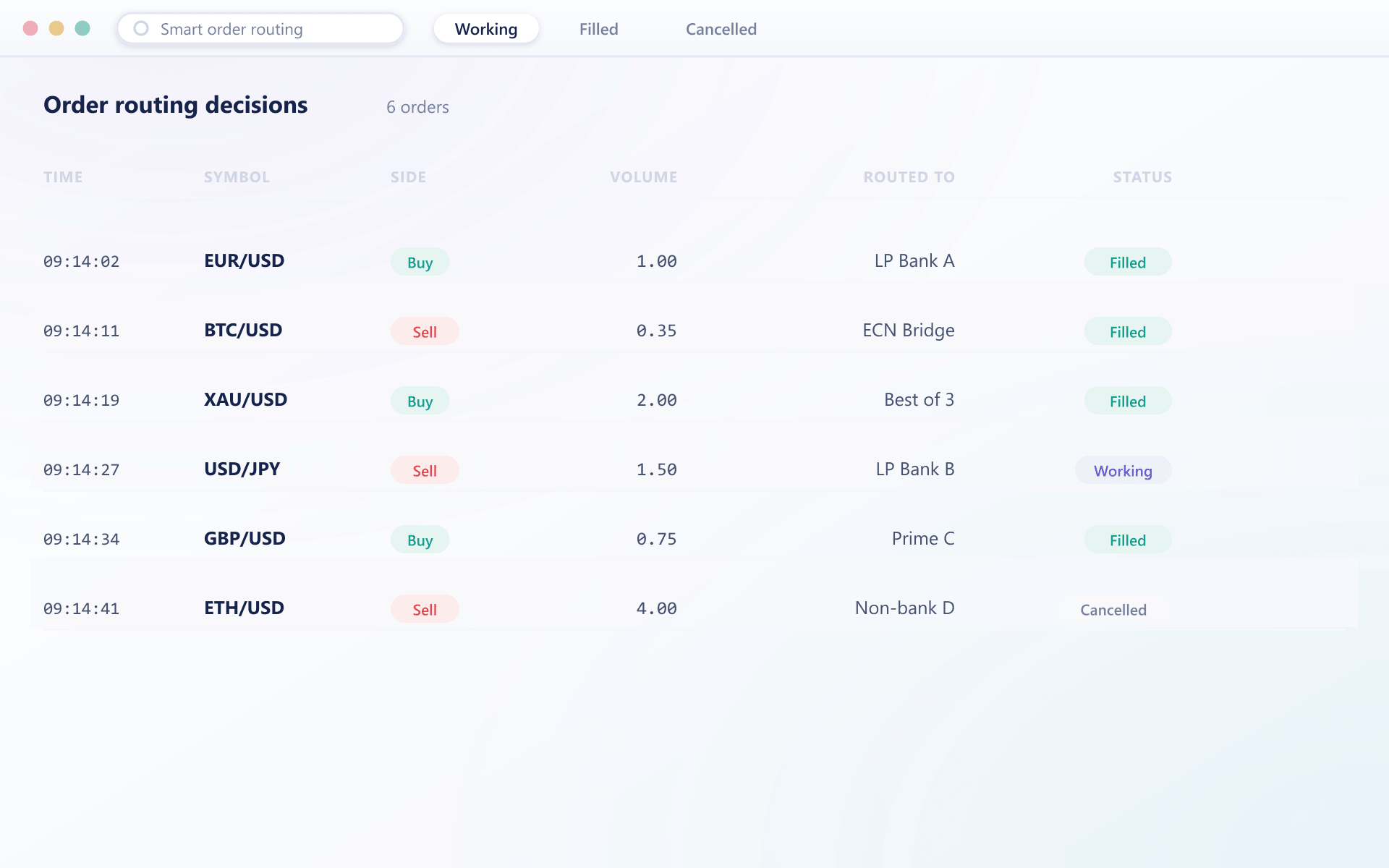1389x868 pixels.
Task: Select the GBP/USD symbol cell
Action: point(245,539)
